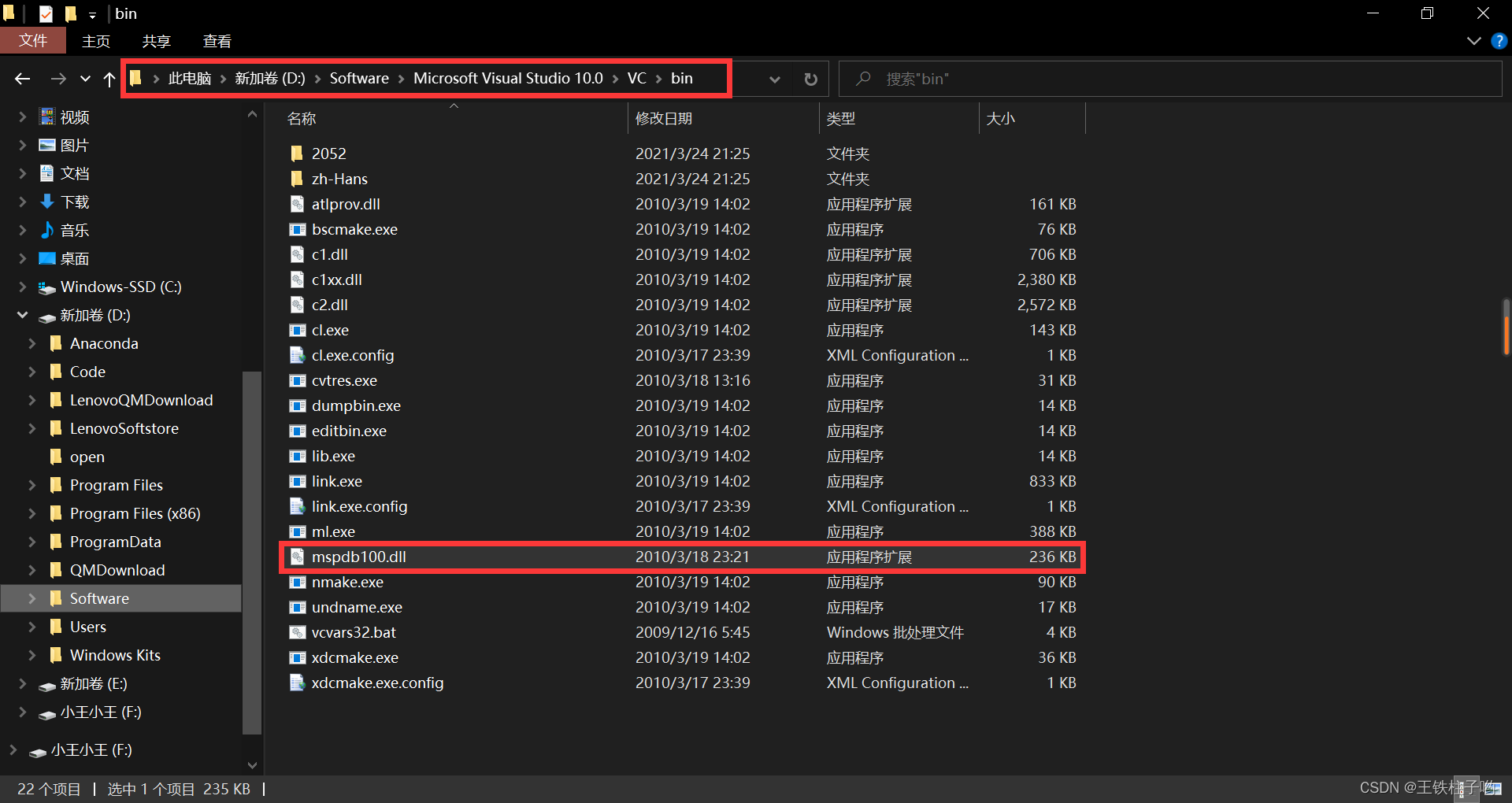Viewport: 1512px width, 803px height.
Task: Click the 此电脑 breadcrumb
Action: click(x=190, y=78)
